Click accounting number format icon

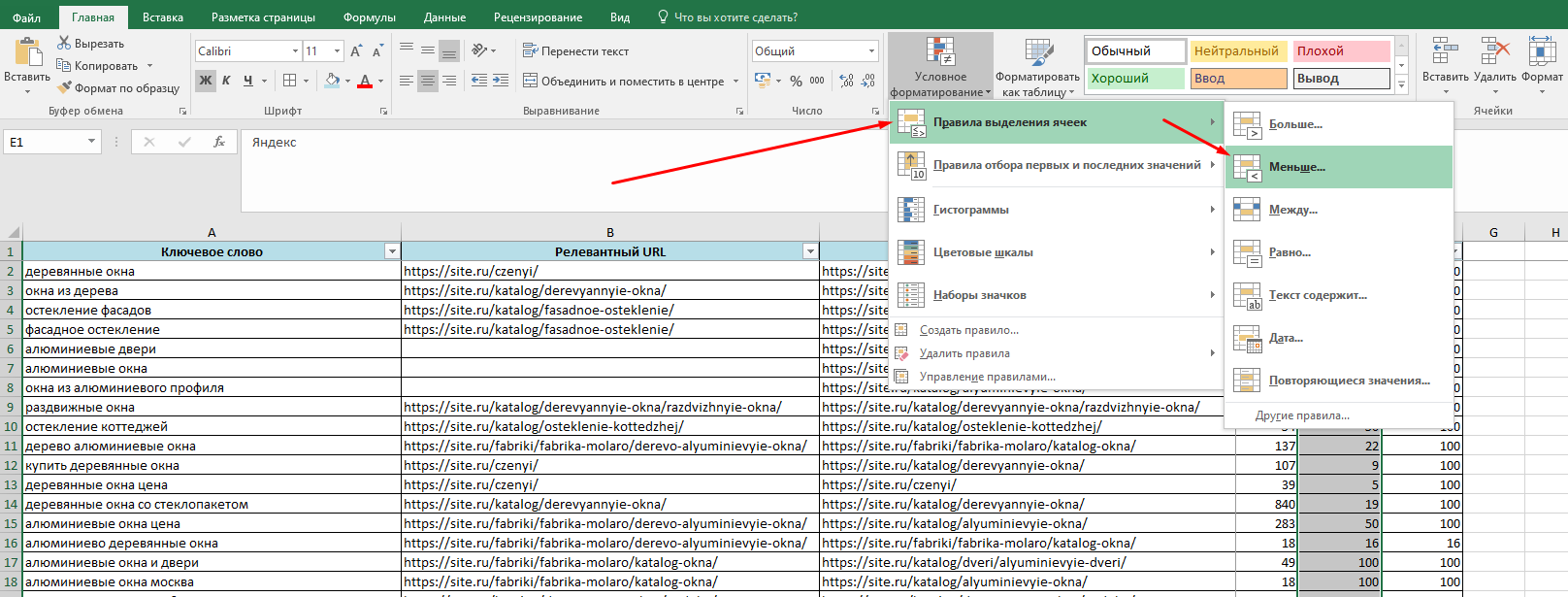(763, 81)
